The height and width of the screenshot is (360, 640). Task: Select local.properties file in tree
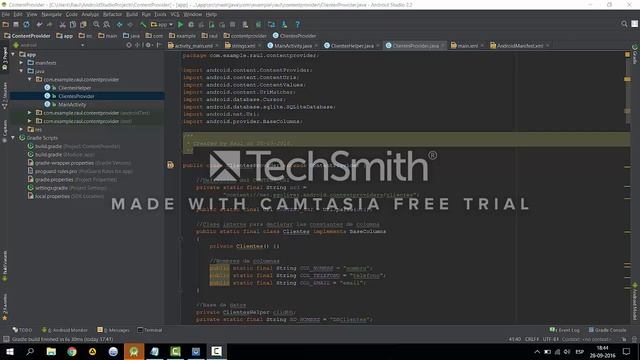(52, 196)
